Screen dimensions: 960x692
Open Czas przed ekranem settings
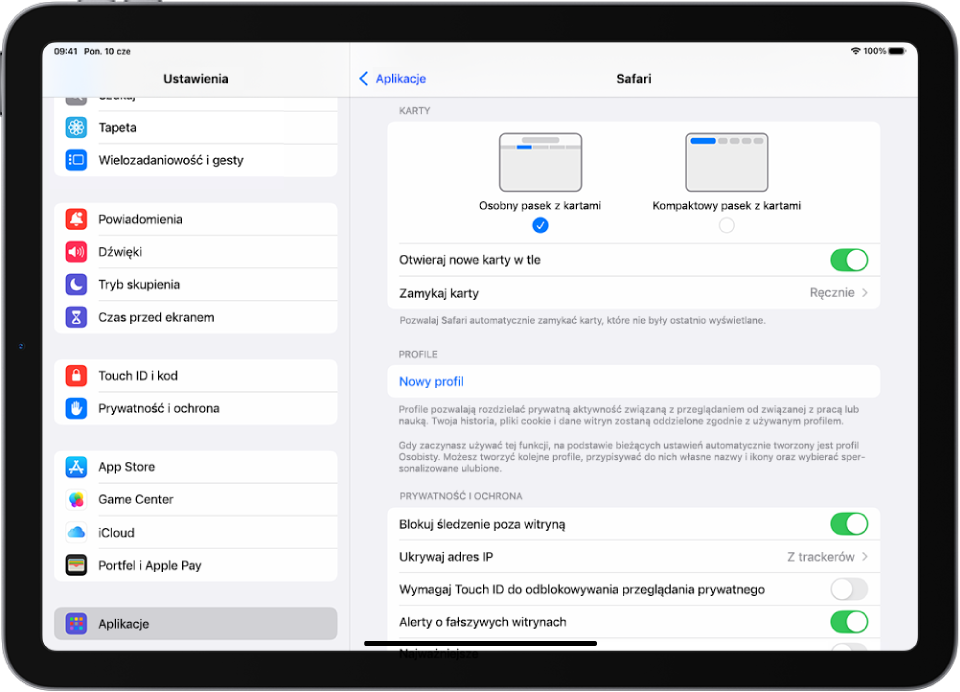click(196, 317)
